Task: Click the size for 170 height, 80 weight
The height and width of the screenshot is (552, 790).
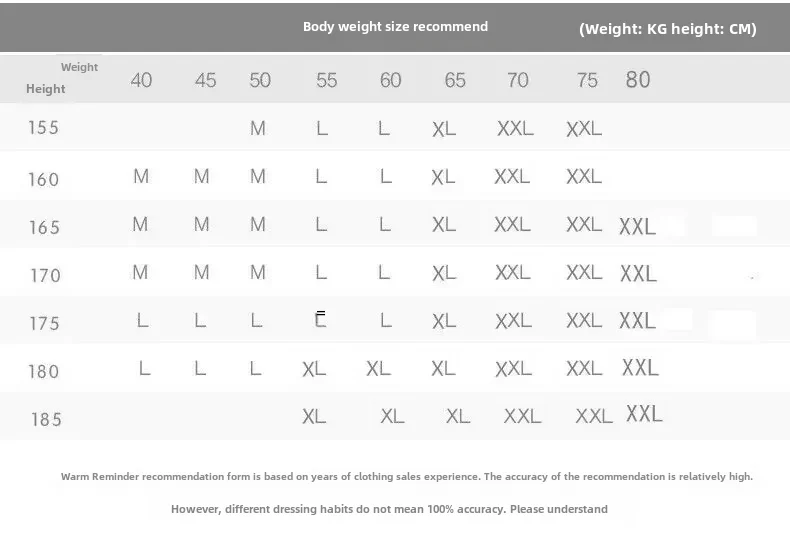Action: (x=638, y=273)
